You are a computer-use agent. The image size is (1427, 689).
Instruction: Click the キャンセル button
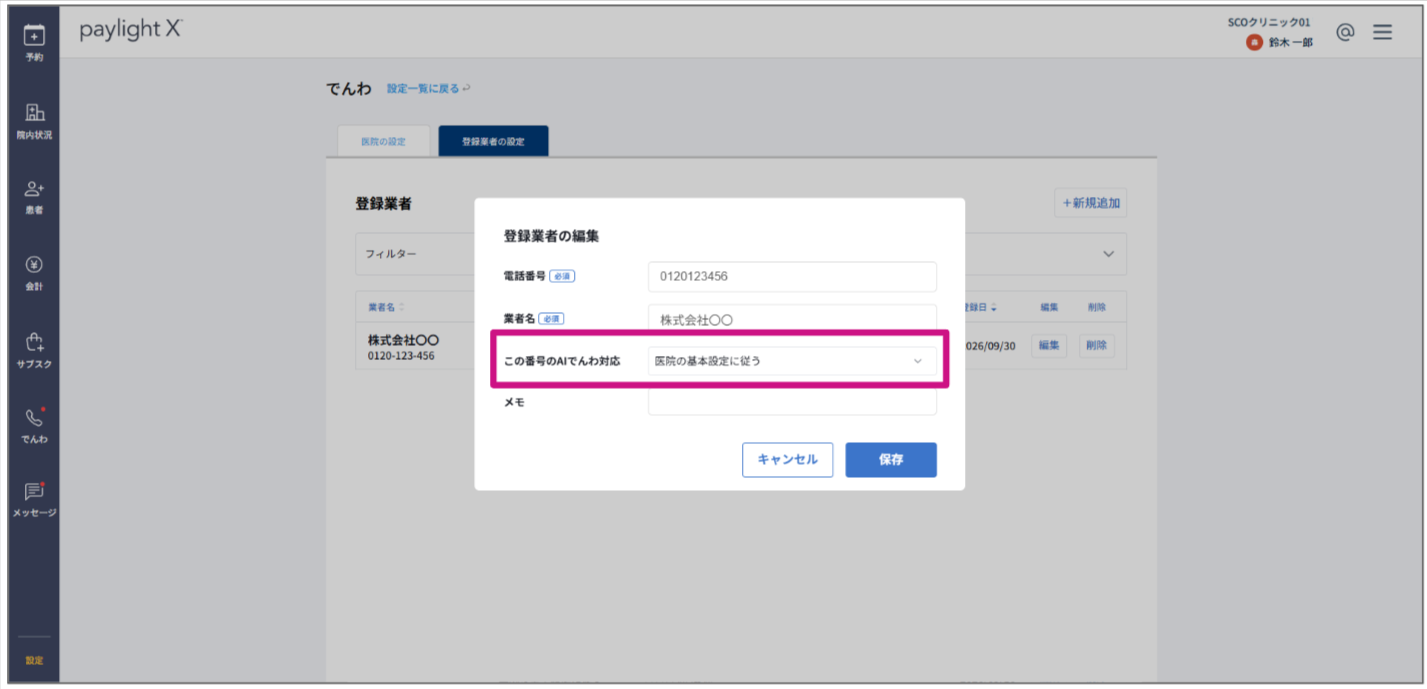click(787, 460)
